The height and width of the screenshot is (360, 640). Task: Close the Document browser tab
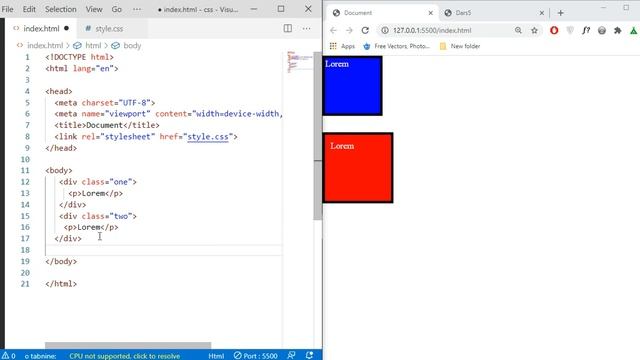[431, 13]
